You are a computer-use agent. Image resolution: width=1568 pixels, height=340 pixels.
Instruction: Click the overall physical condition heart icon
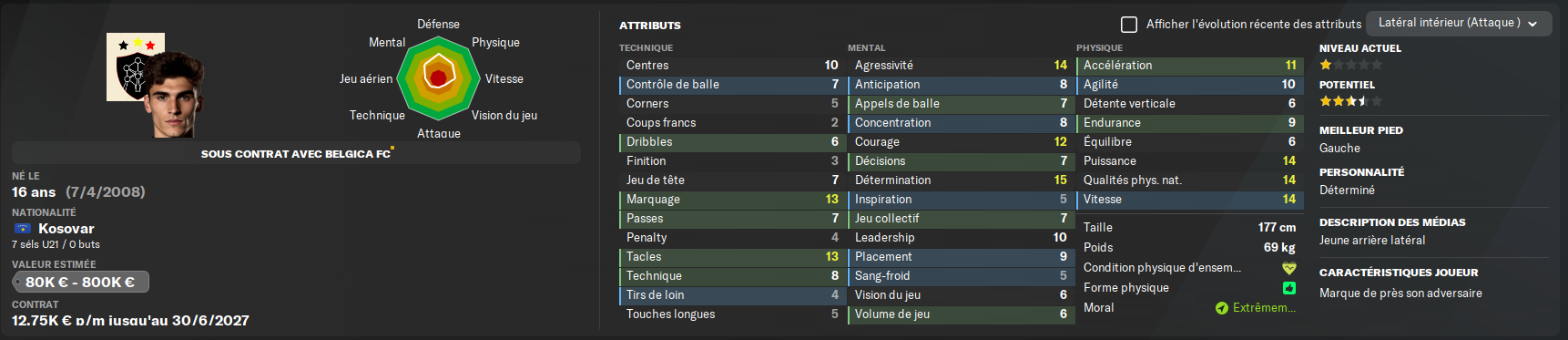pos(1288,268)
